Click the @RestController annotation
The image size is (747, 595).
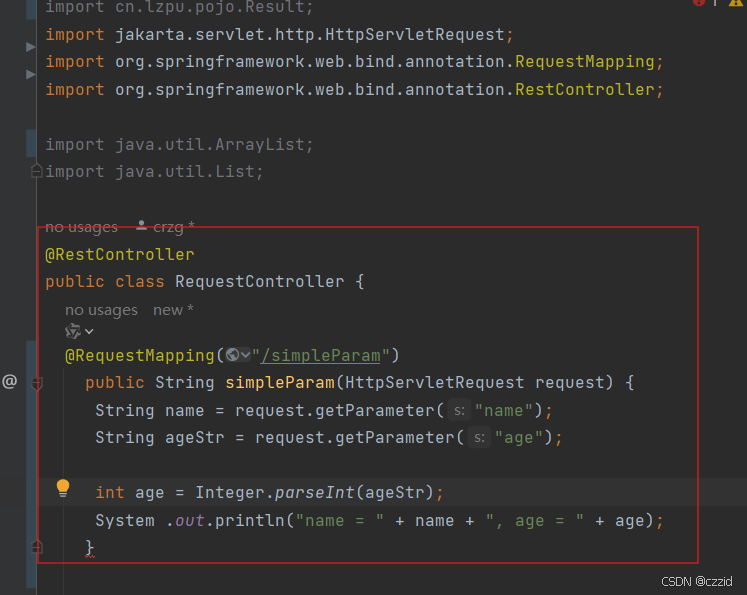pyautogui.click(x=120, y=254)
